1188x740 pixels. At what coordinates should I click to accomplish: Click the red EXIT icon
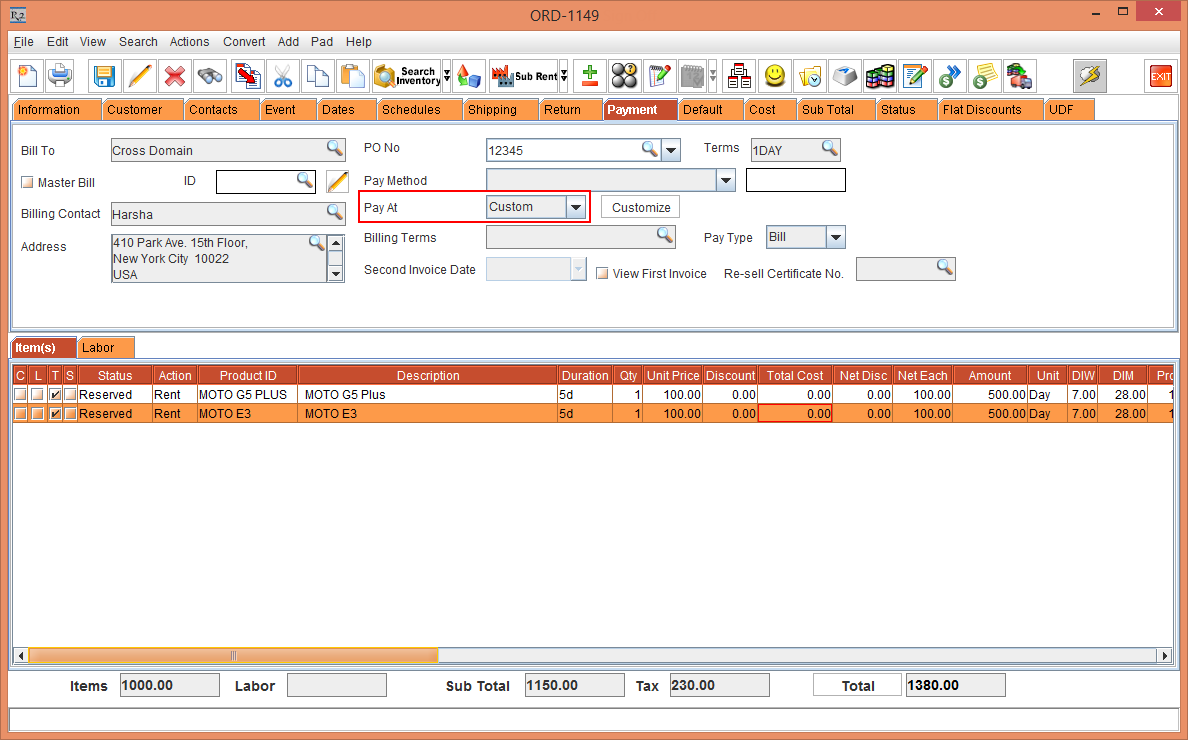(1160, 76)
